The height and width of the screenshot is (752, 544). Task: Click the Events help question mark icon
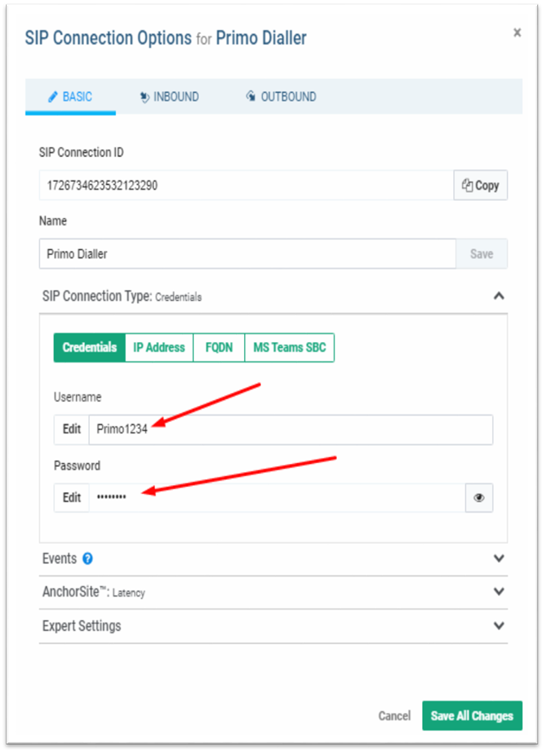87,559
